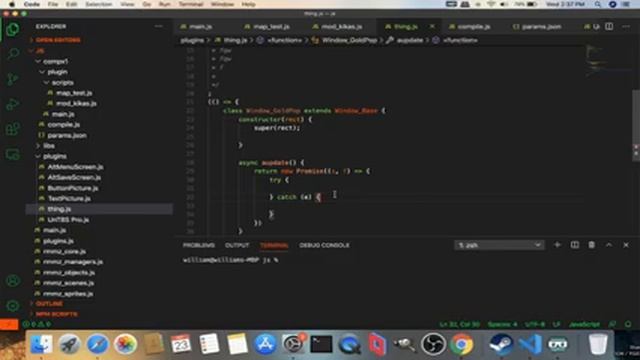Open the App Store from the Dock

tap(265, 344)
